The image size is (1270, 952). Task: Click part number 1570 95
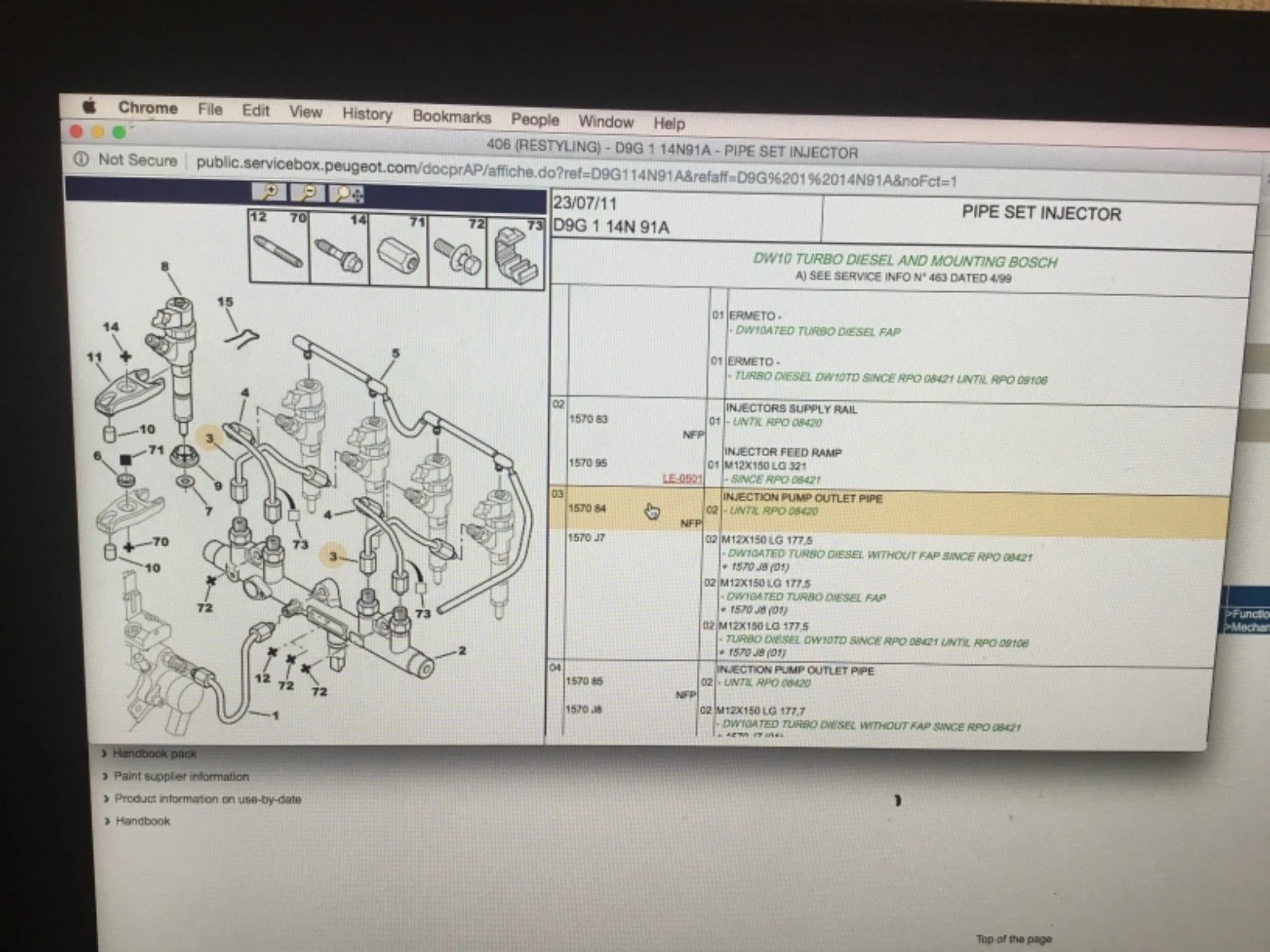[587, 463]
